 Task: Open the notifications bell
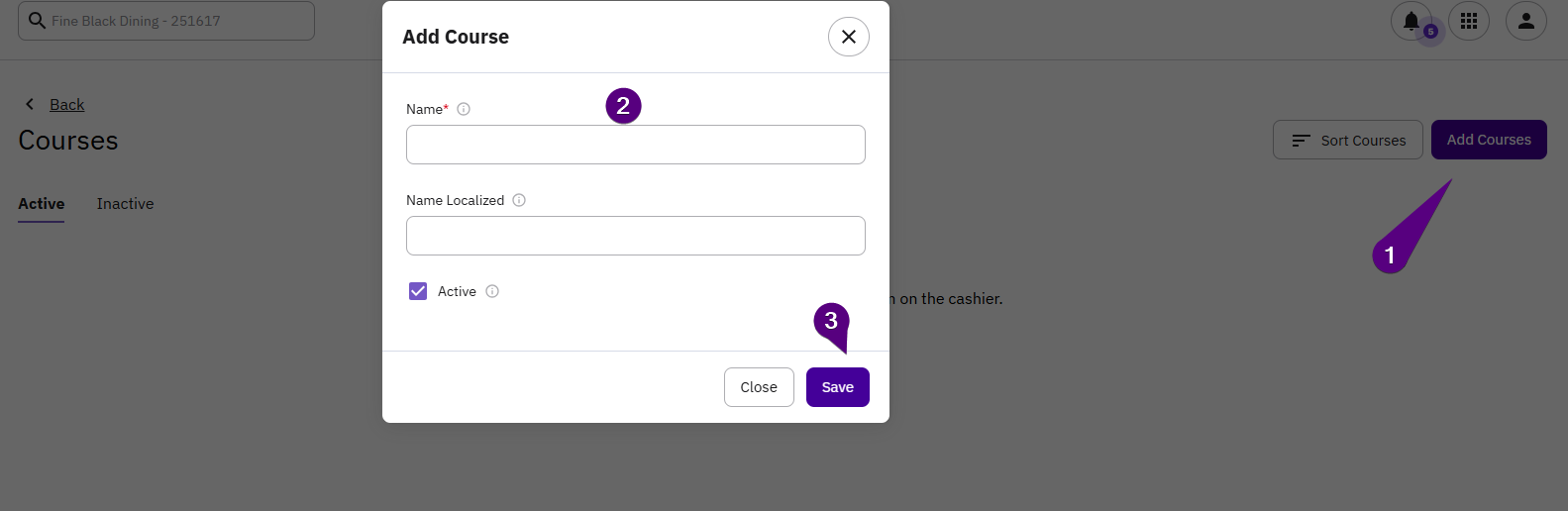click(x=1411, y=21)
